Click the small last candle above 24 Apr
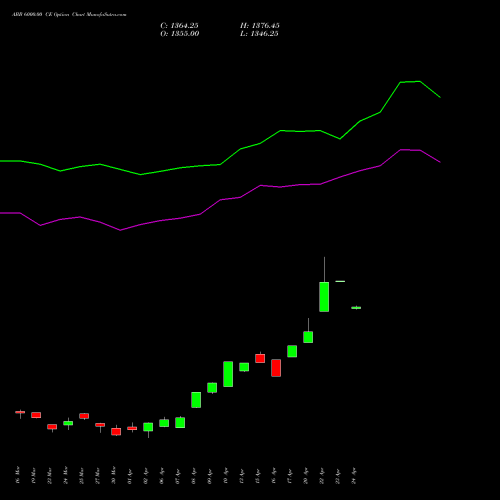 356,308
